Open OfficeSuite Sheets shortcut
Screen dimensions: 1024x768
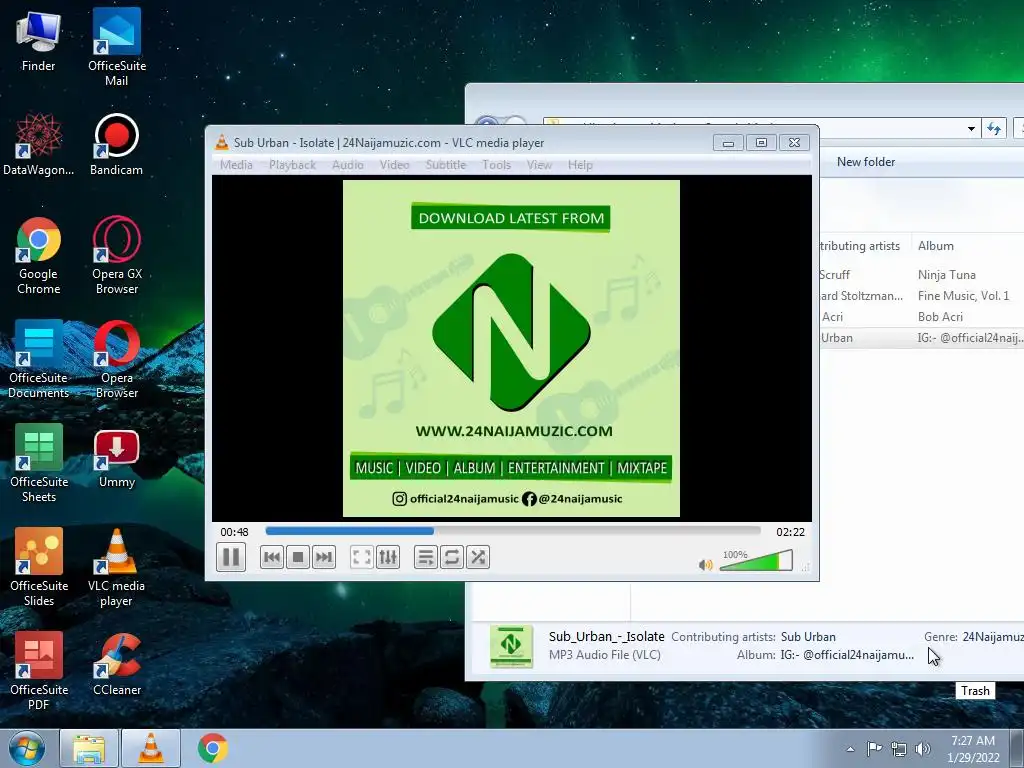click(39, 463)
